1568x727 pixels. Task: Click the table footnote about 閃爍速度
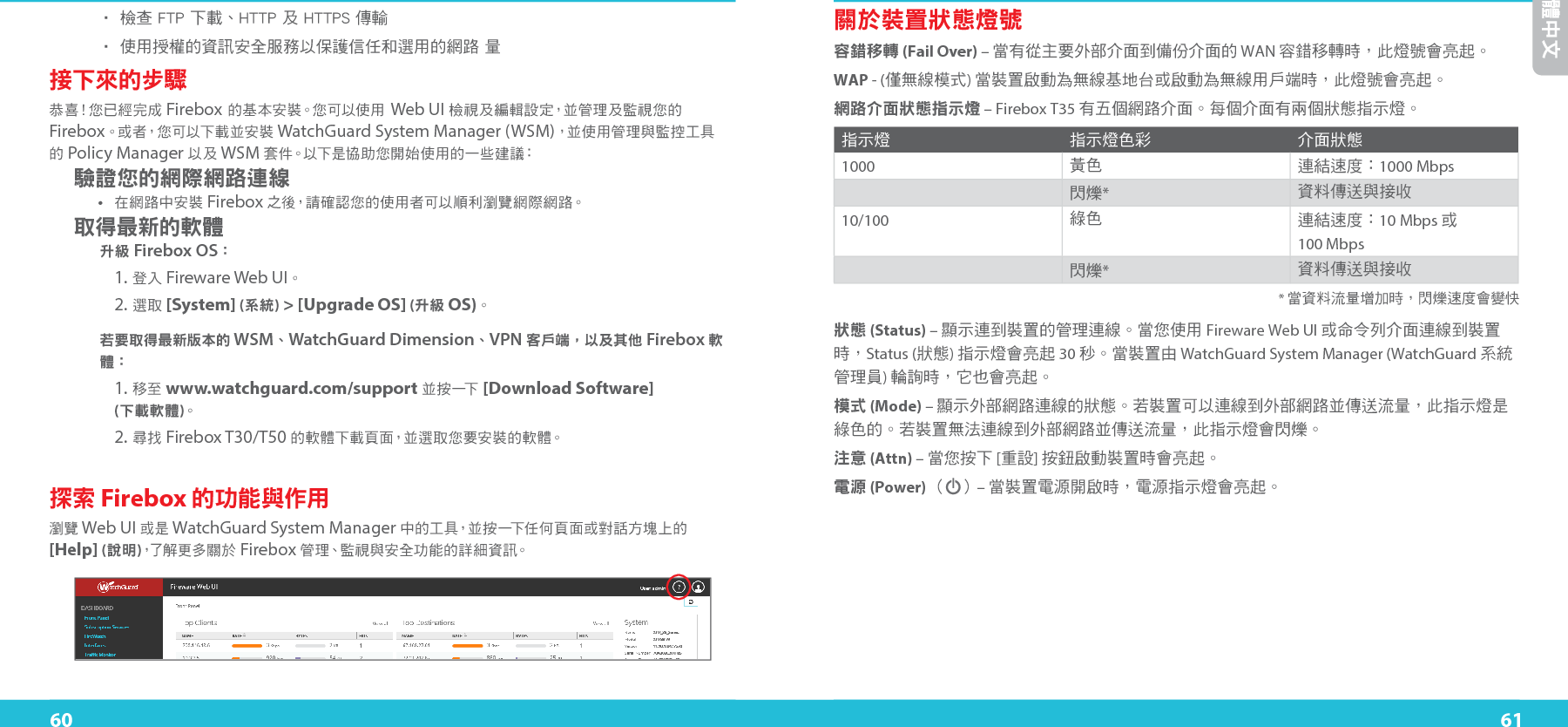click(1398, 298)
